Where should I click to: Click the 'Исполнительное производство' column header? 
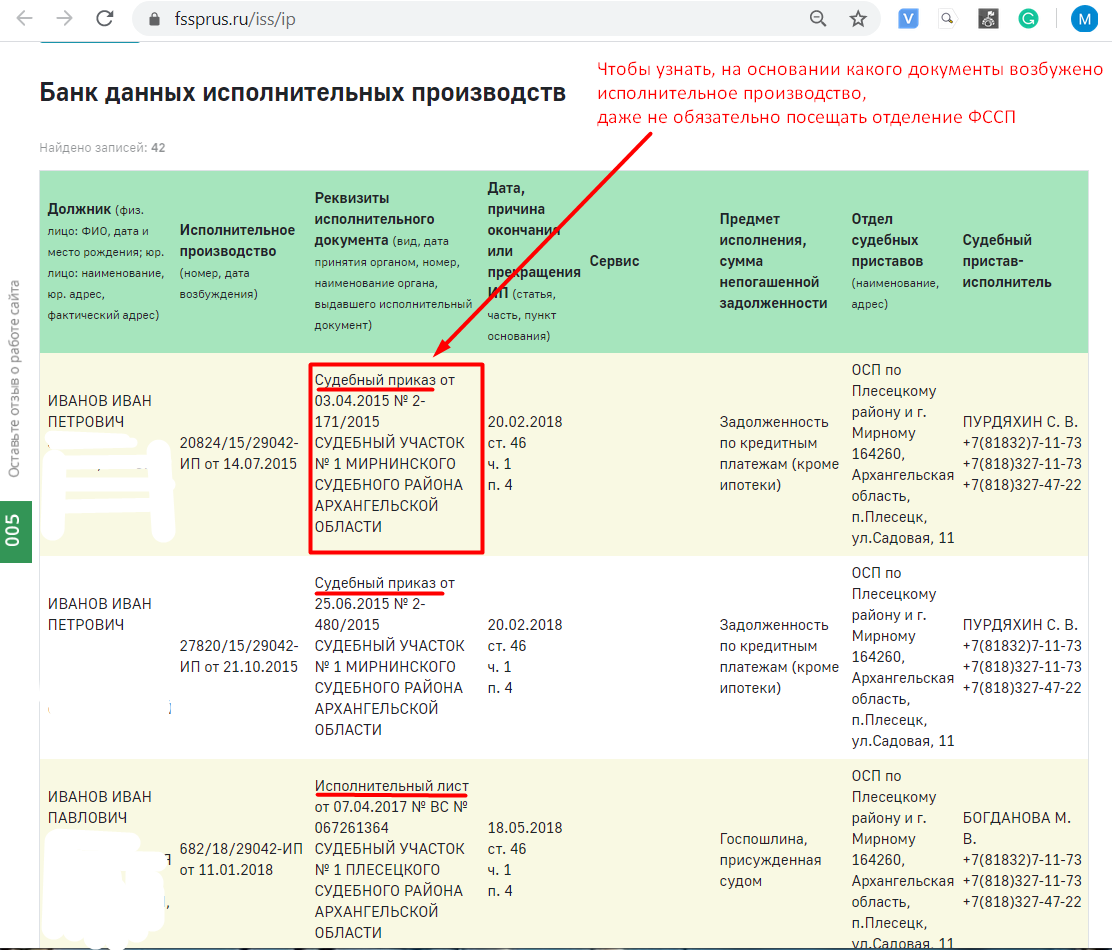(x=237, y=262)
